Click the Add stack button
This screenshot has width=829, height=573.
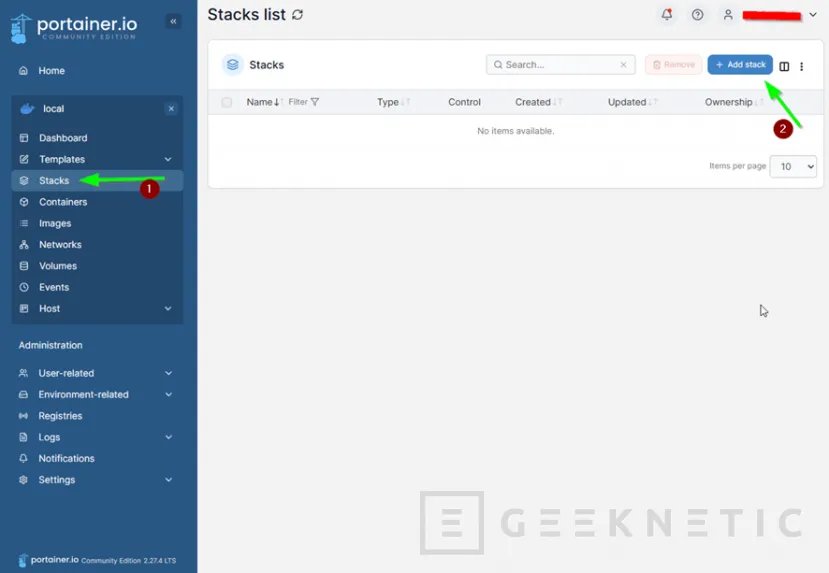tap(740, 64)
